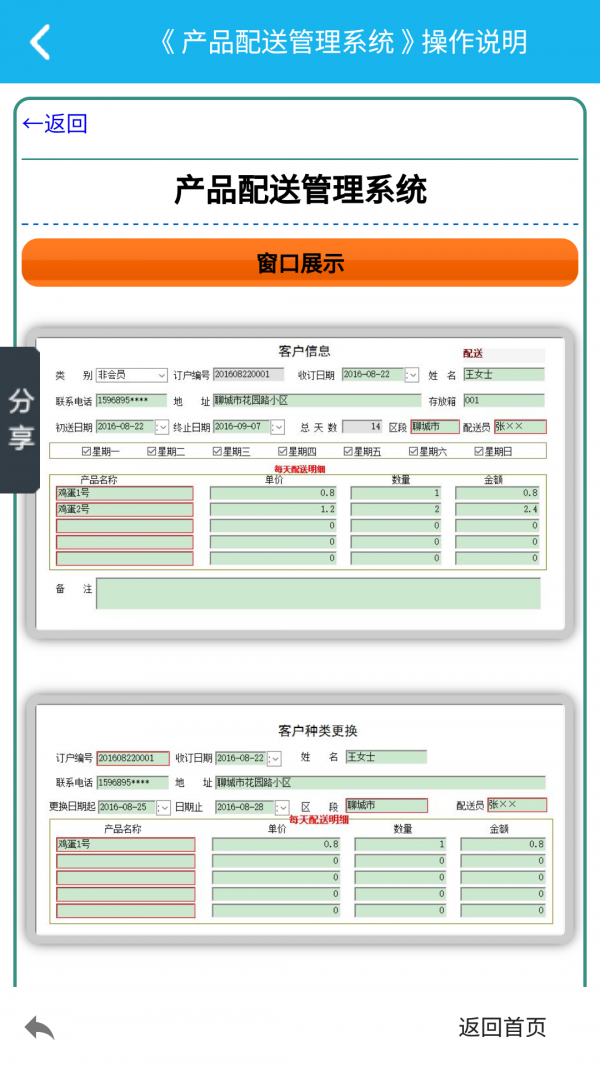
Task: Expand the 收订日期 dropdown in 客户信息
Action: [412, 375]
